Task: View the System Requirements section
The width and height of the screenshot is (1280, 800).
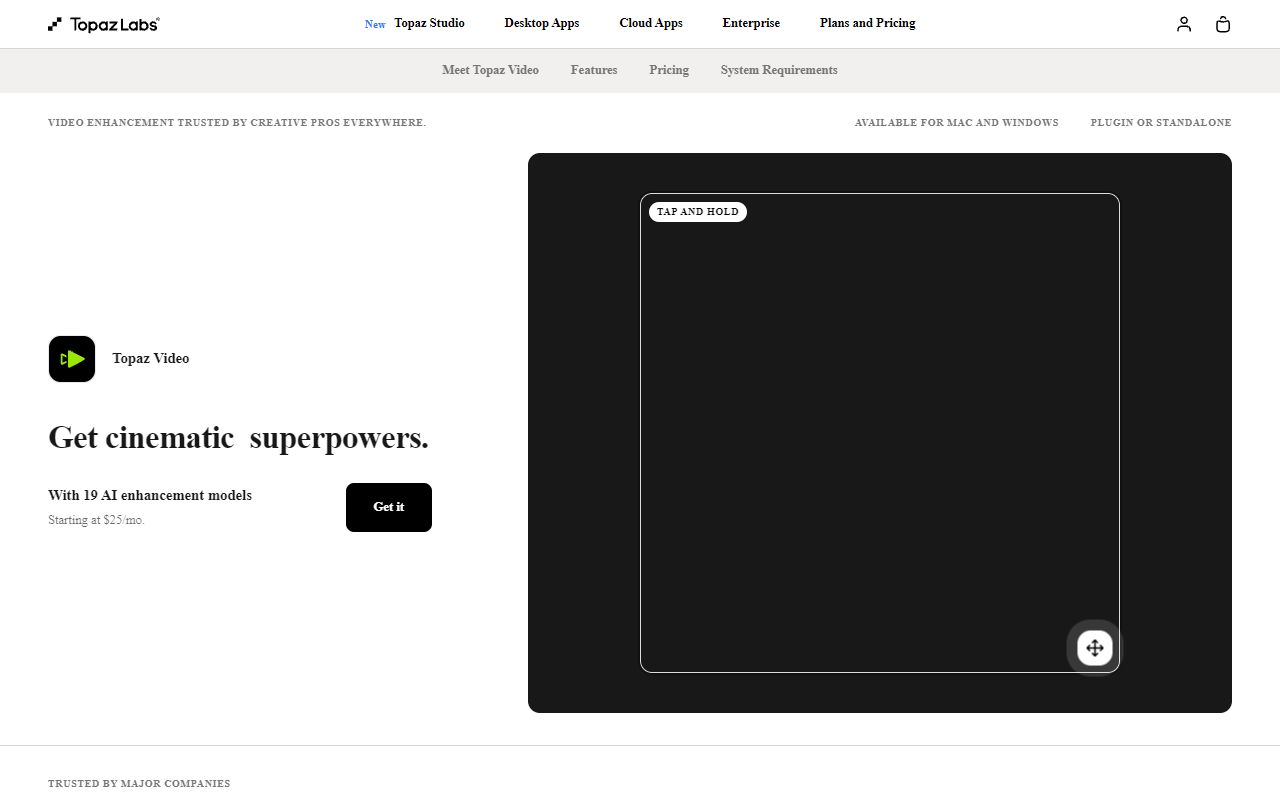Action: click(x=779, y=70)
